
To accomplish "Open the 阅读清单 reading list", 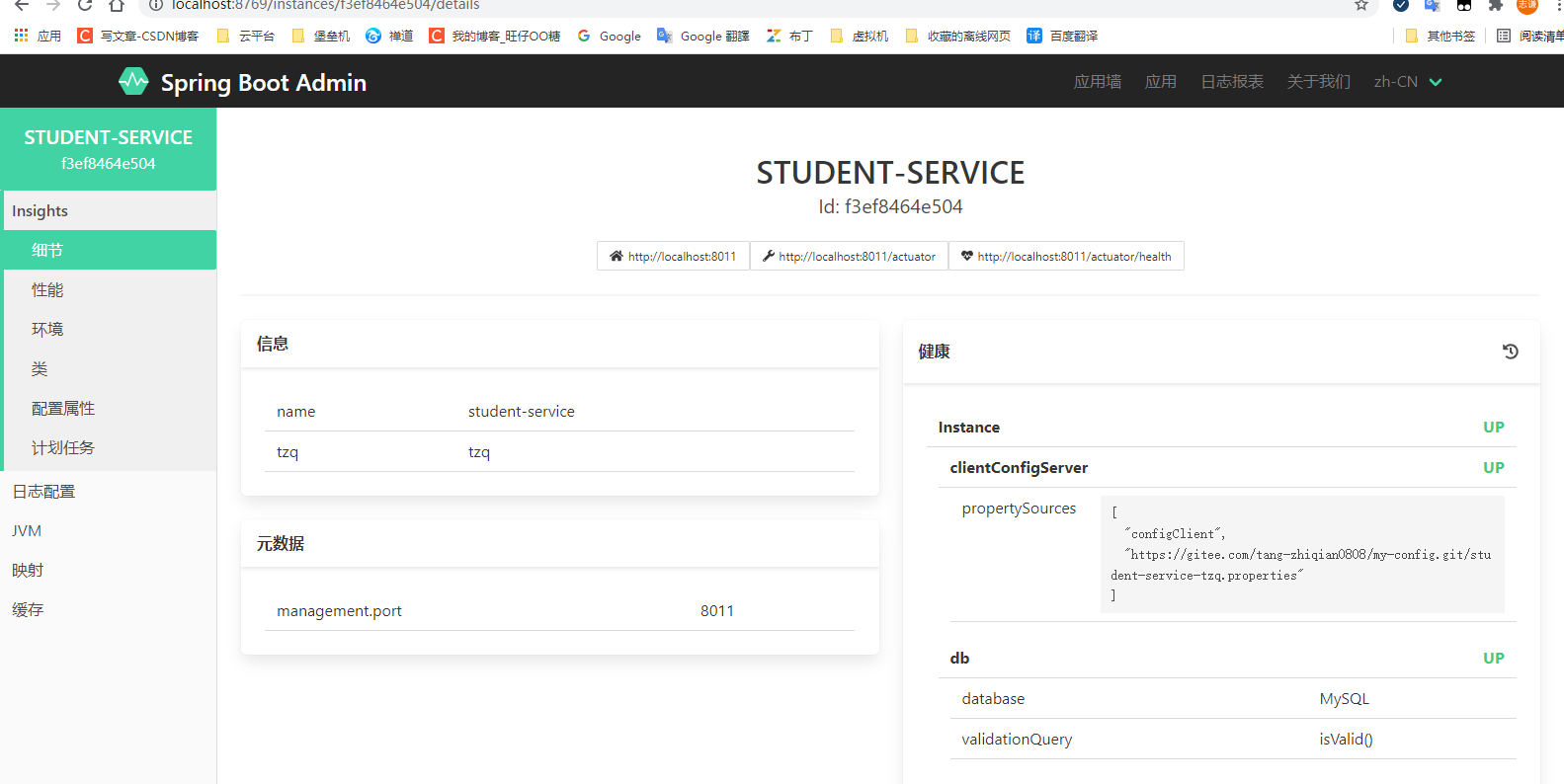I will (1530, 36).
